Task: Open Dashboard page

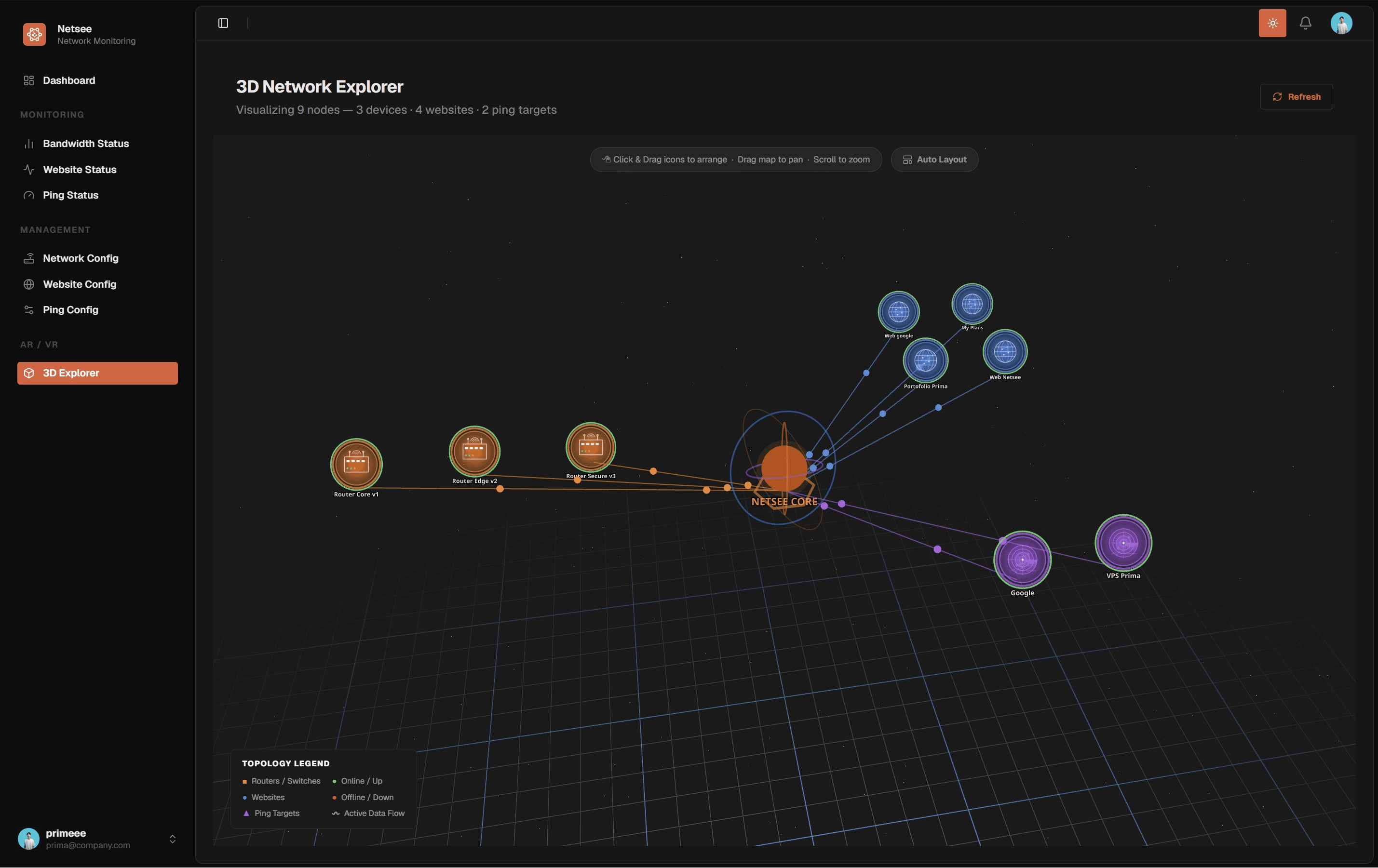Action: [97, 80]
